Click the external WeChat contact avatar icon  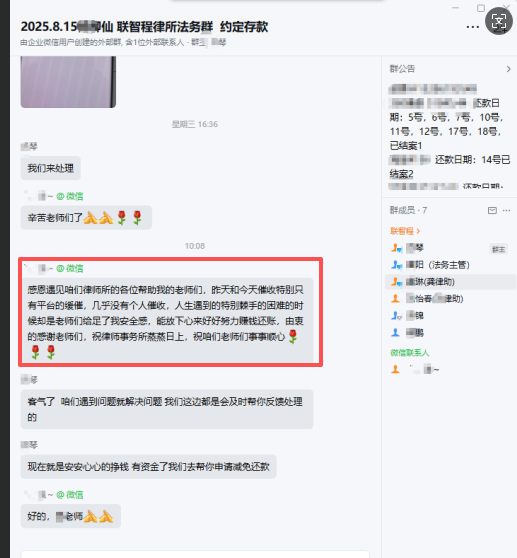[395, 370]
